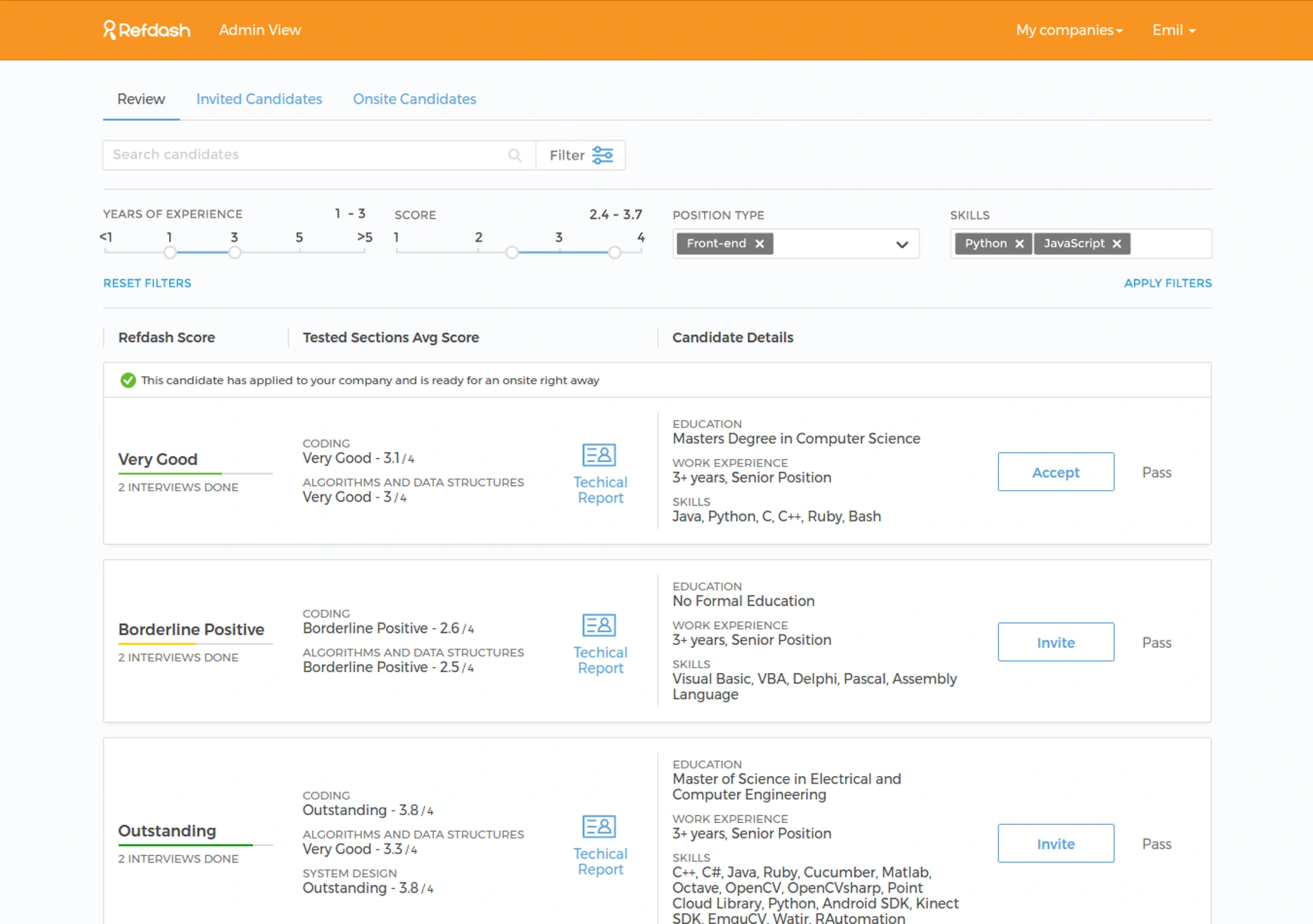Switch to the Onsite Candidates tab
Screen dimensions: 1313x924
click(x=414, y=99)
